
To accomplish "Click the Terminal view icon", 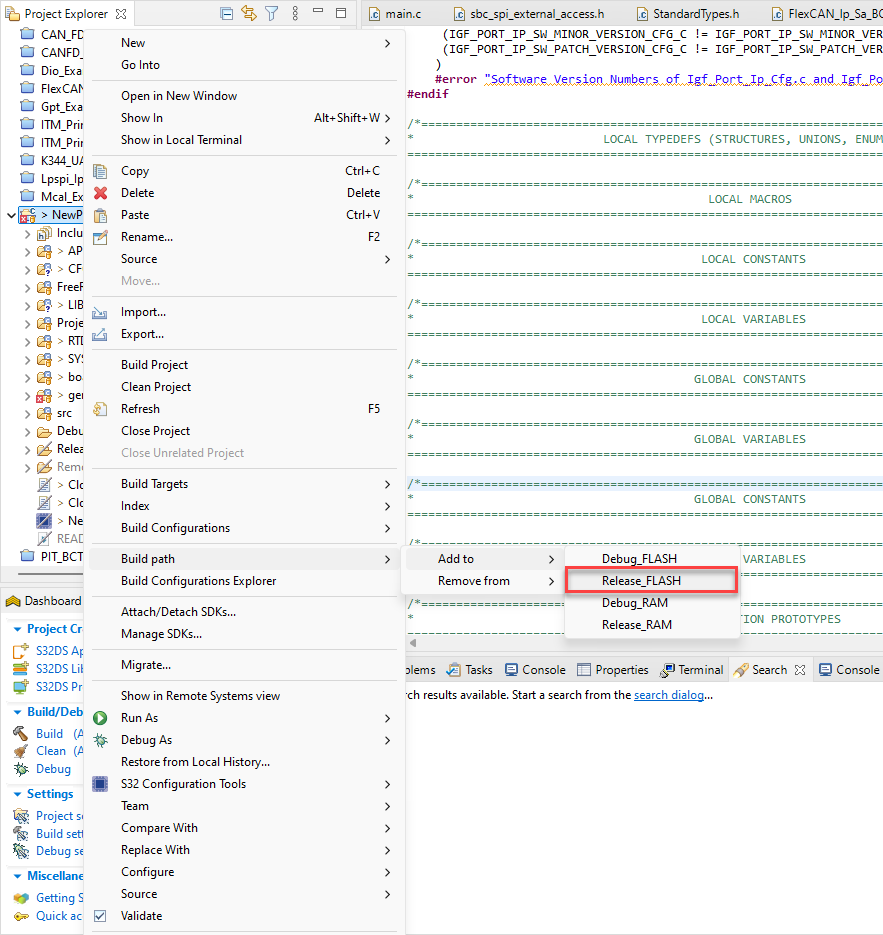I will (x=667, y=670).
